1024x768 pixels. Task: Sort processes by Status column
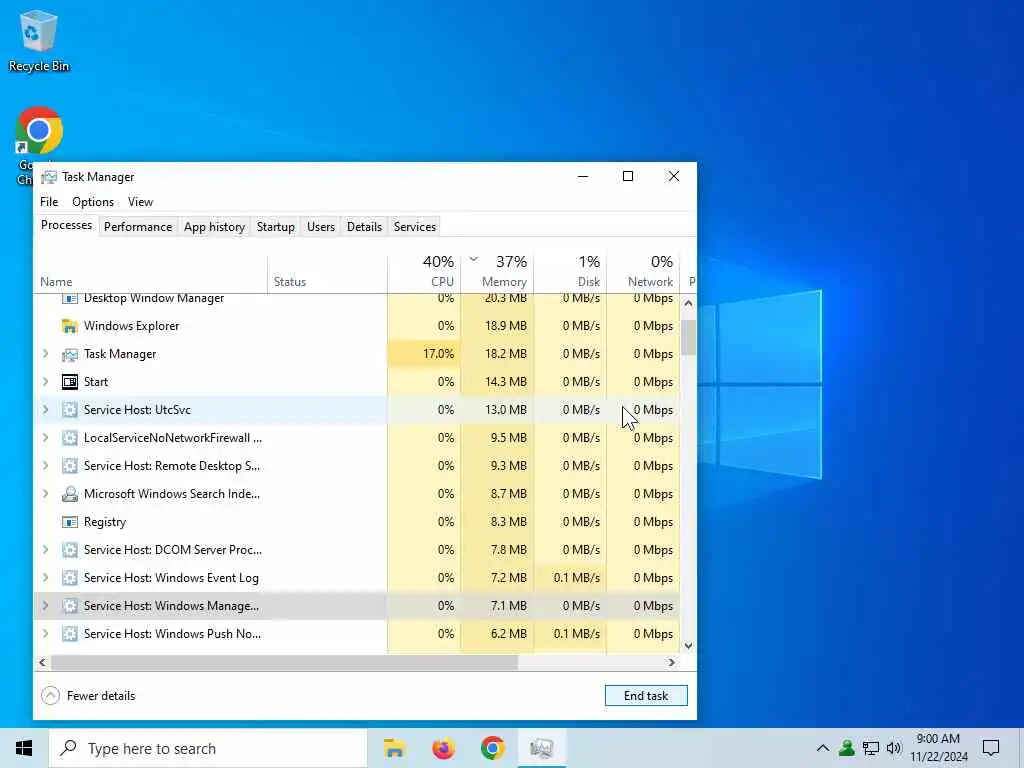[x=327, y=272]
